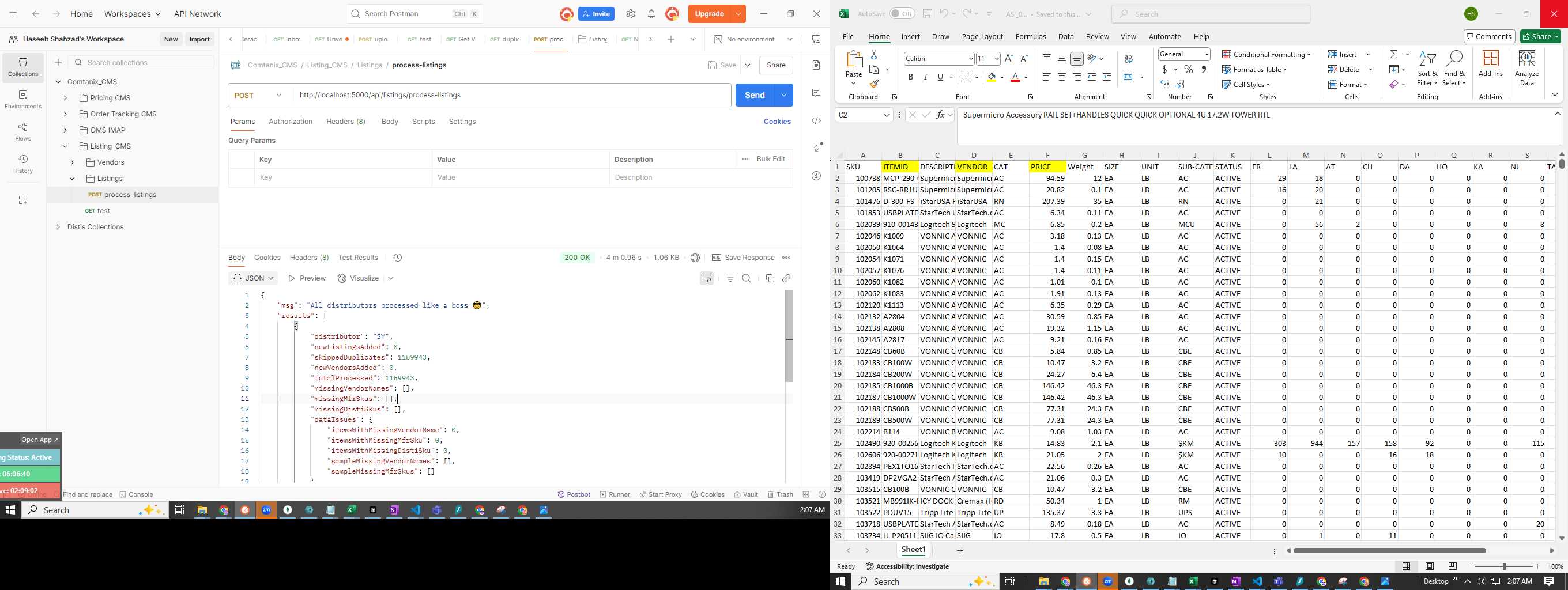Adjust Excel zoom slider

pyautogui.click(x=1503, y=566)
